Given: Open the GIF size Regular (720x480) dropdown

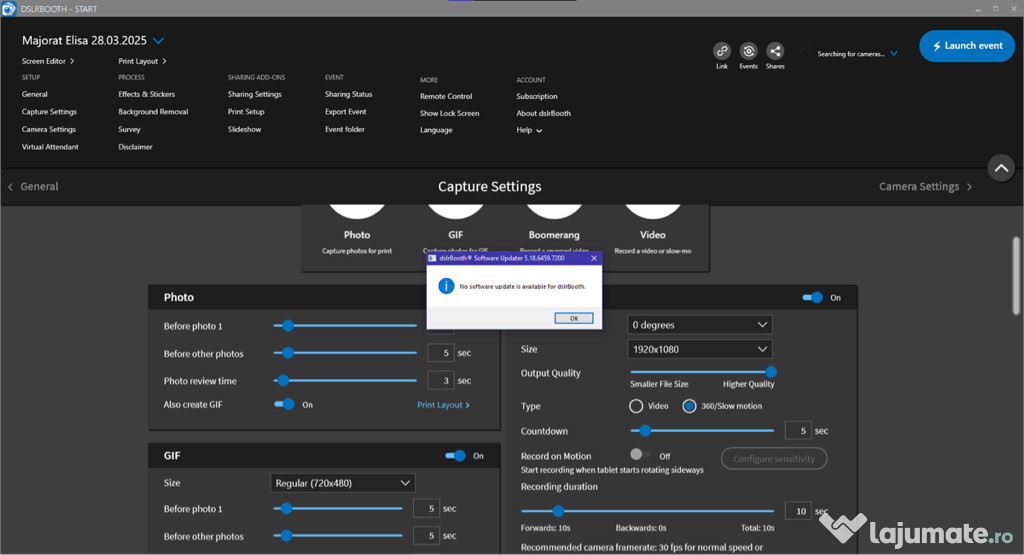Looking at the screenshot, I should point(342,483).
